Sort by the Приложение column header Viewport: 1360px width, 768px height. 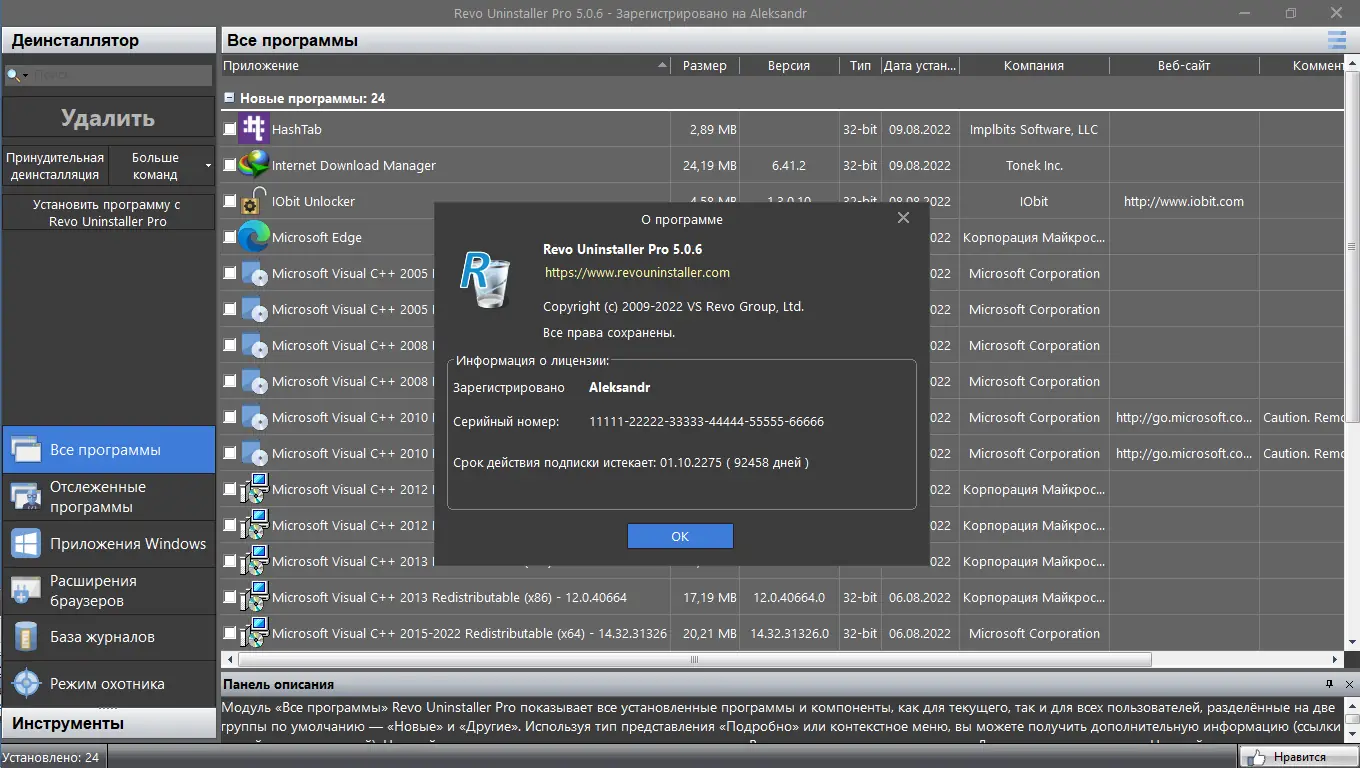point(446,65)
